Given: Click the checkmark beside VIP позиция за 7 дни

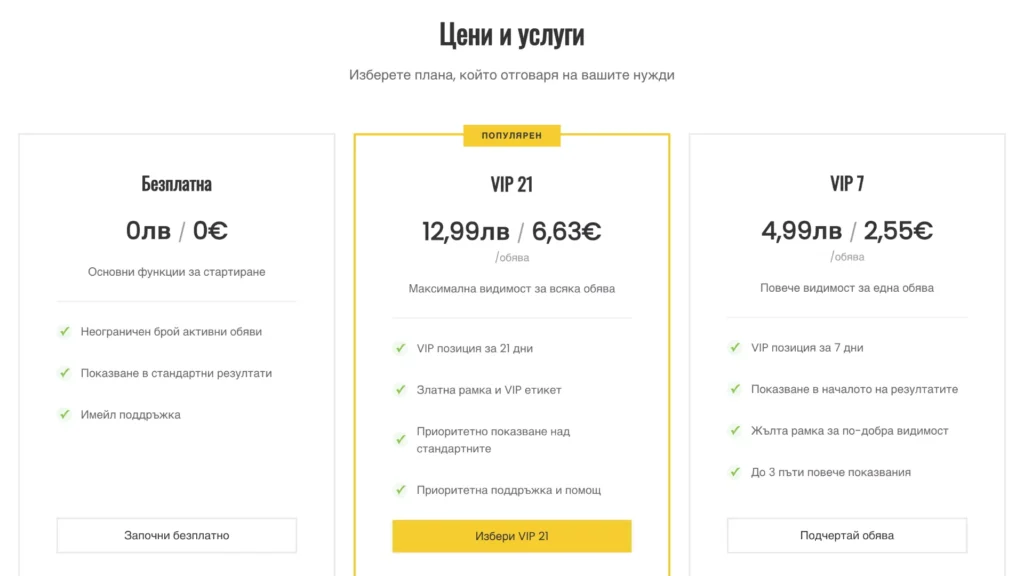Looking at the screenshot, I should click(735, 348).
